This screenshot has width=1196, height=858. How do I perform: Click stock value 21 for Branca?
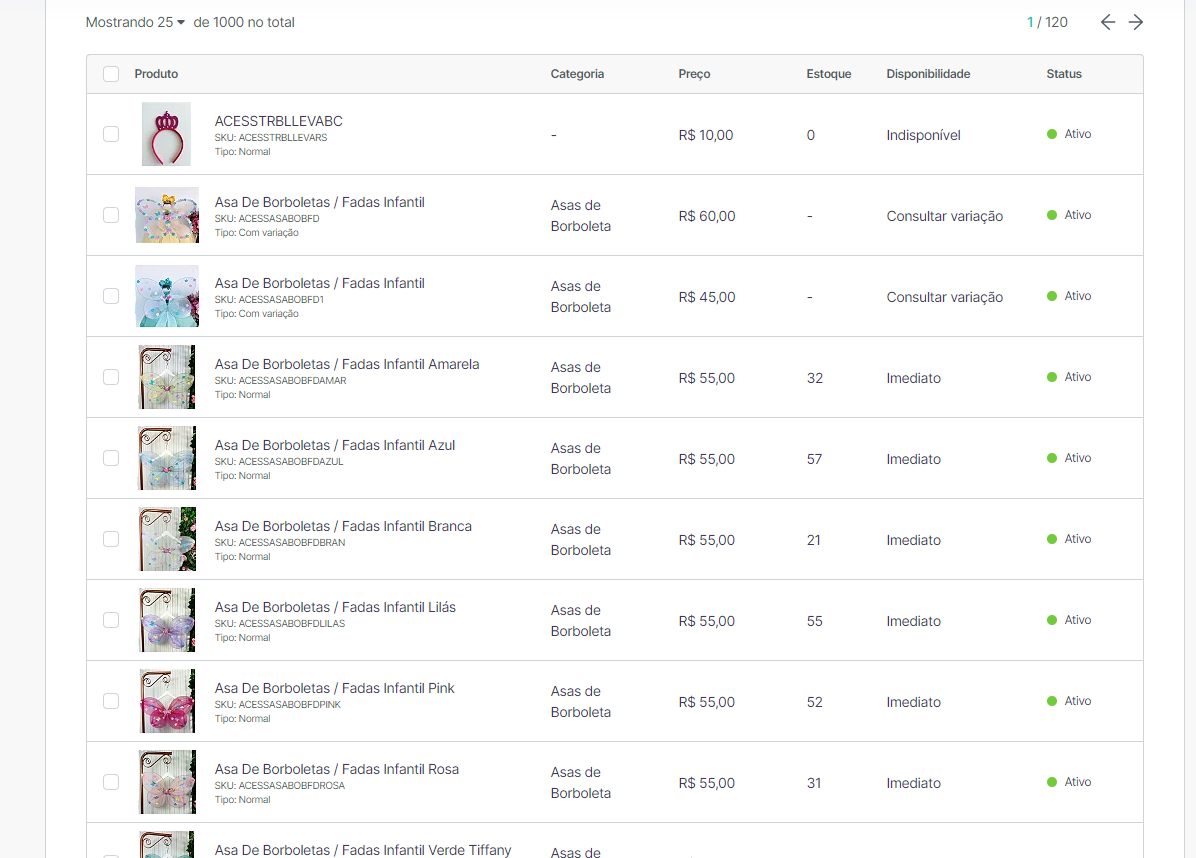click(814, 540)
